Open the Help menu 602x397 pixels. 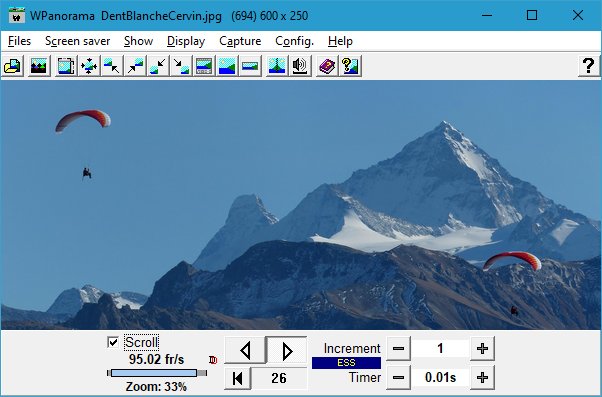340,41
